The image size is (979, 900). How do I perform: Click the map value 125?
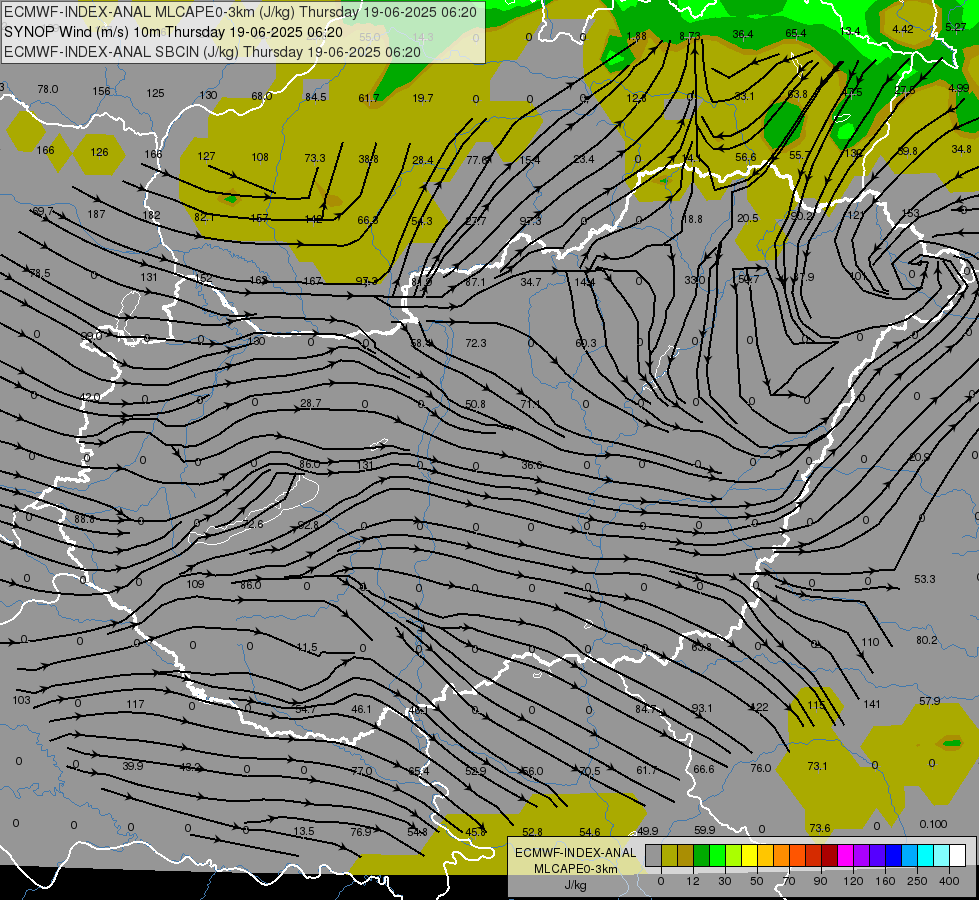click(155, 93)
